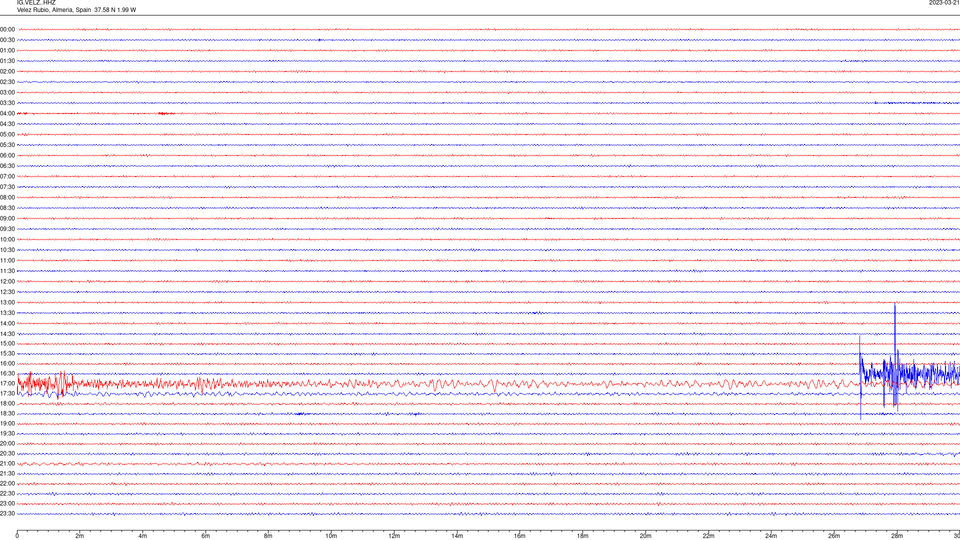This screenshot has height=540, width=960.
Task: Pick the 17:30 time label
Action: (x=7, y=394)
